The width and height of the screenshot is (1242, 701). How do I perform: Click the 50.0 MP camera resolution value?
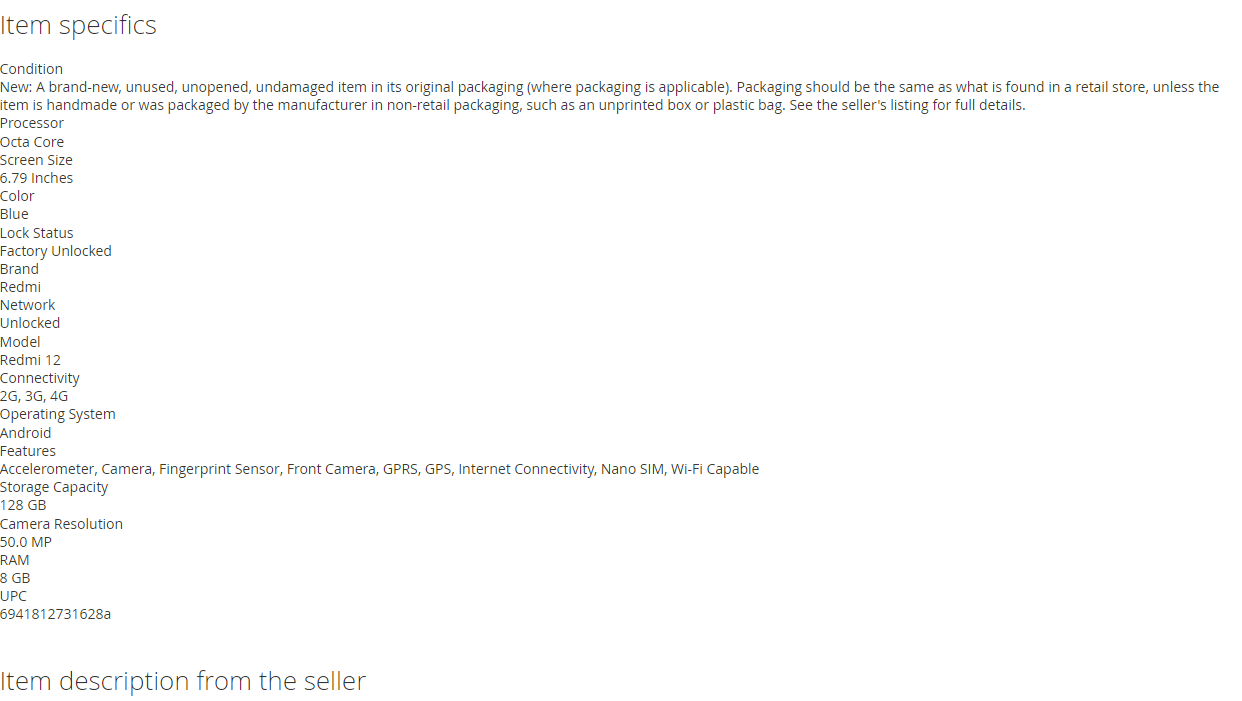point(26,542)
